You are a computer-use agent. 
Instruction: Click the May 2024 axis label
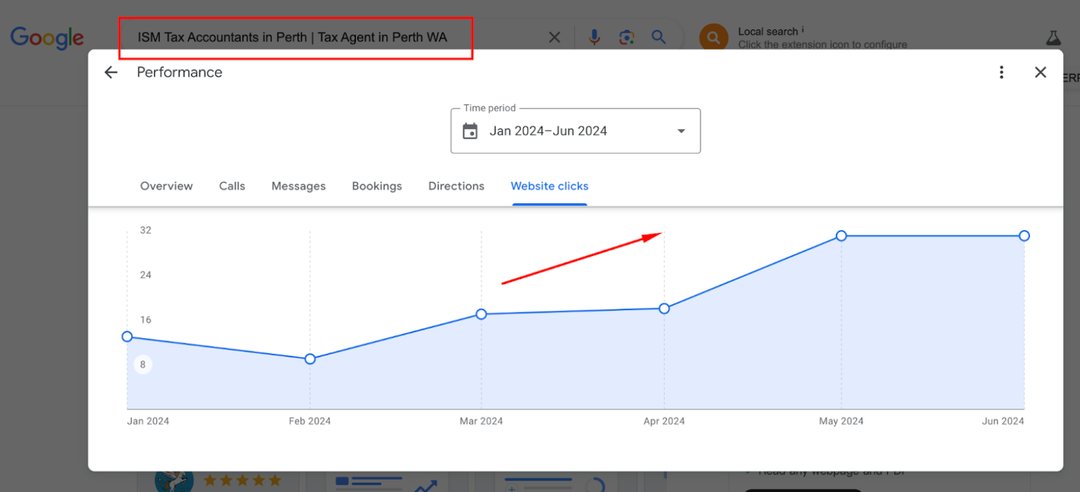[x=841, y=421]
